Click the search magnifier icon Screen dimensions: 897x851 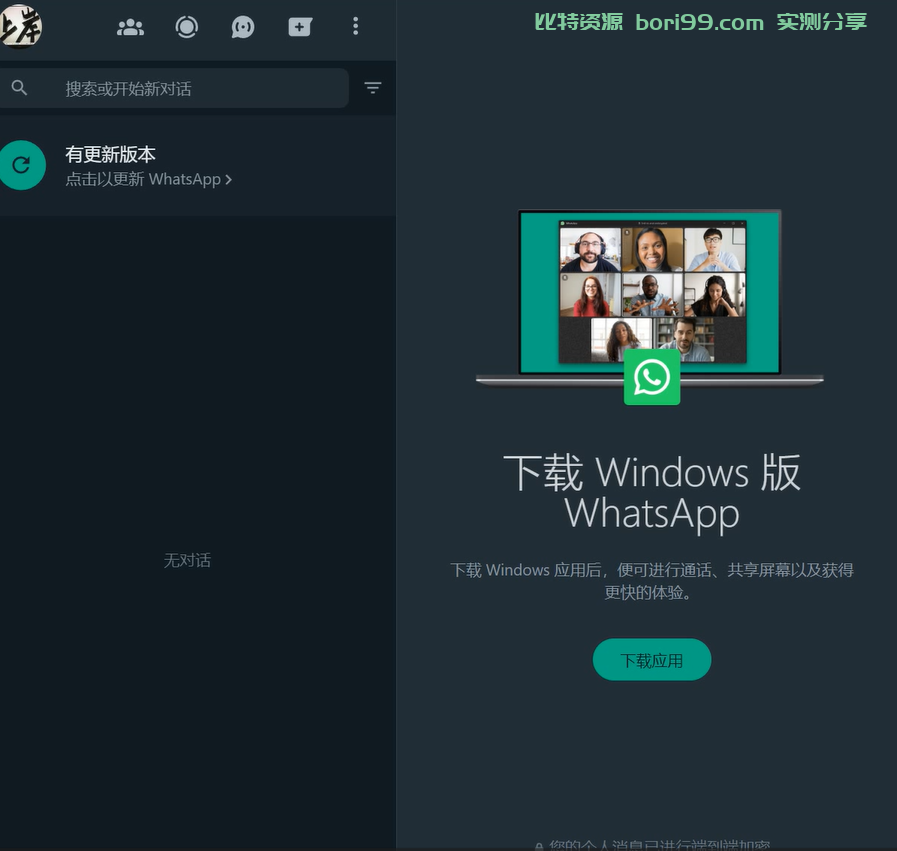(19, 88)
